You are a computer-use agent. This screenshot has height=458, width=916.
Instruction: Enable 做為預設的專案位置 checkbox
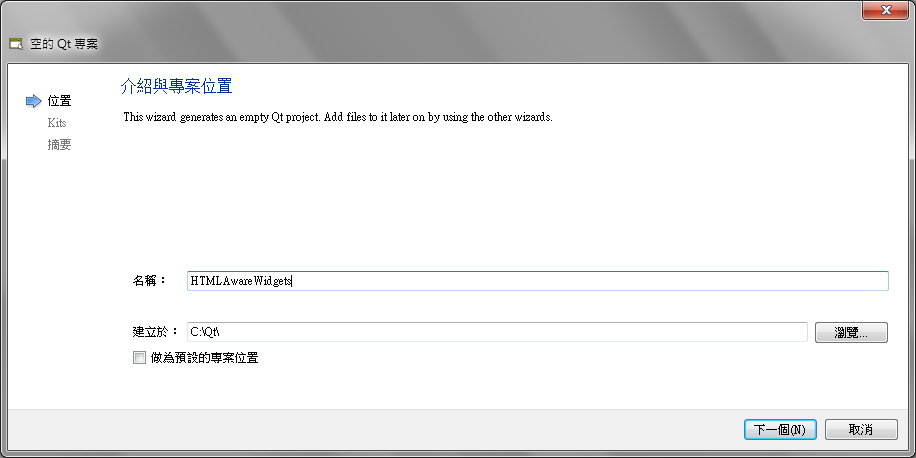139,358
